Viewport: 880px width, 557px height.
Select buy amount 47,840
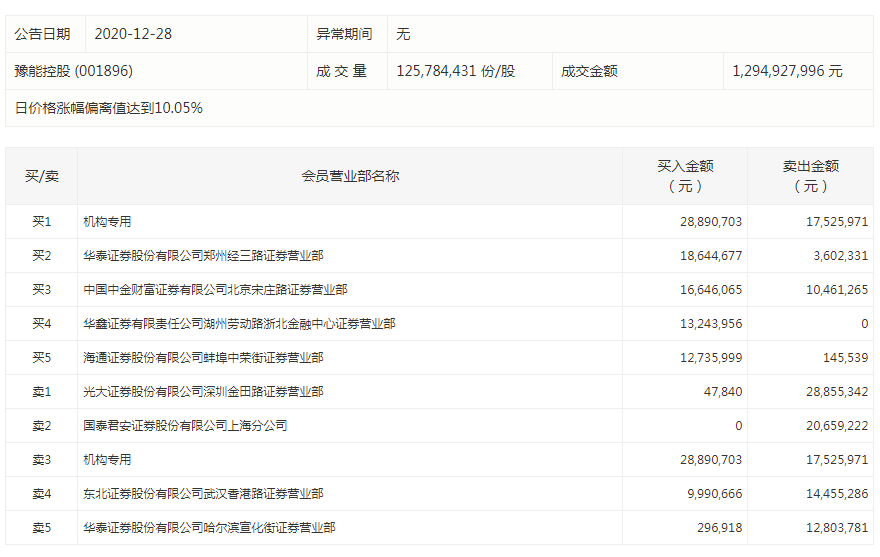tap(723, 392)
